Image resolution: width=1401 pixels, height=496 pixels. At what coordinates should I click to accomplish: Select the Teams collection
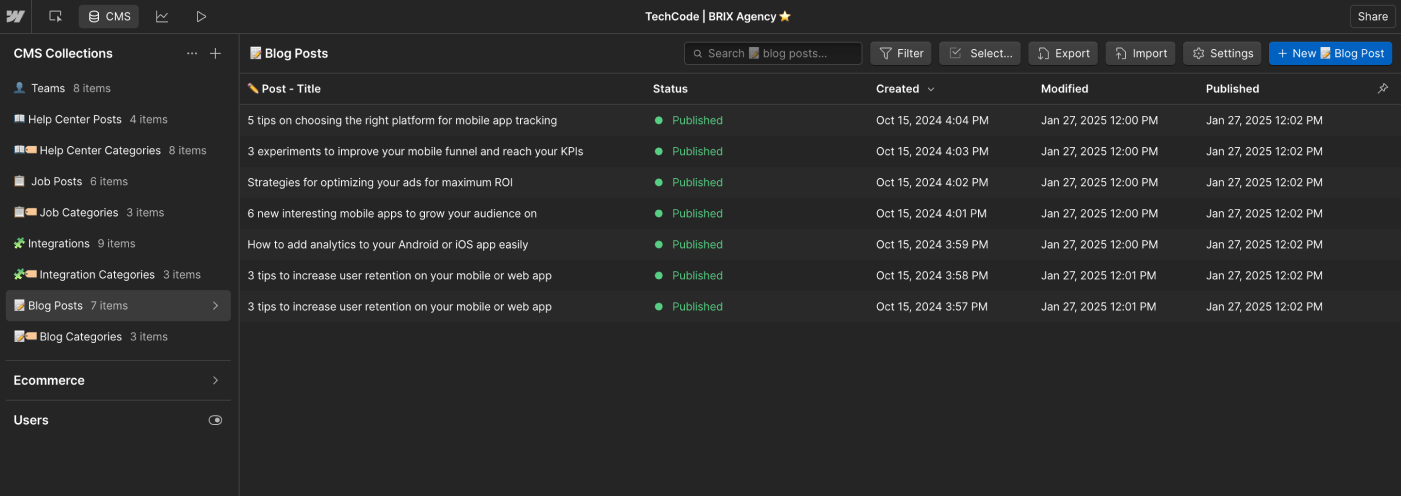click(118, 88)
